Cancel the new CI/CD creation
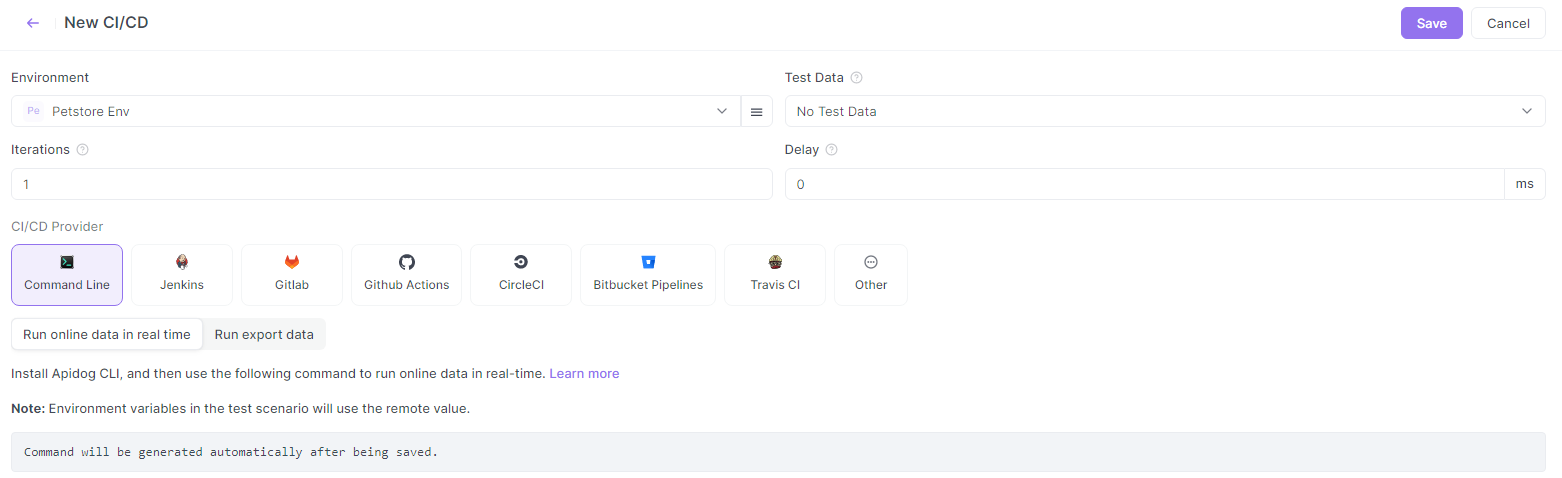This screenshot has width=1562, height=478. coord(1509,23)
